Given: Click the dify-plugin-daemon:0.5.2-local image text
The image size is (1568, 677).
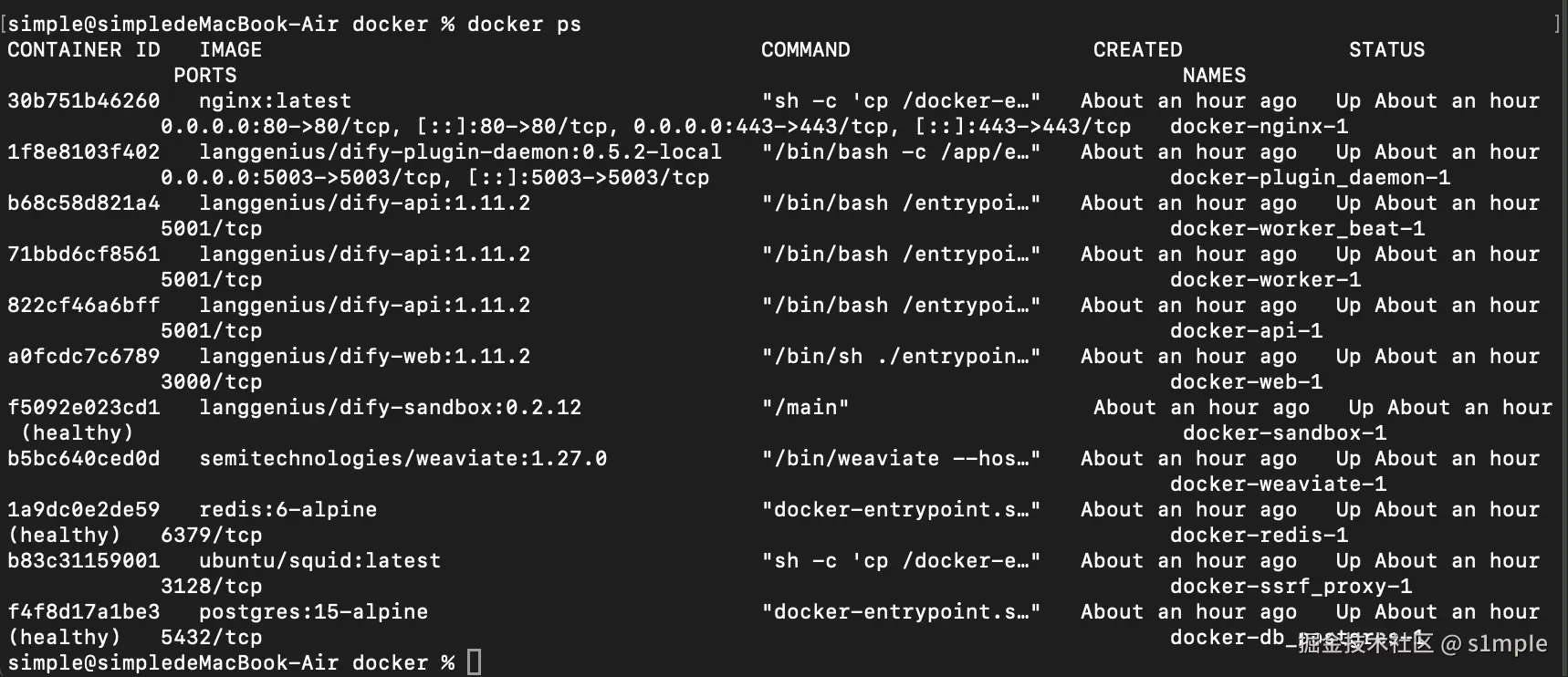Looking at the screenshot, I should [x=460, y=152].
